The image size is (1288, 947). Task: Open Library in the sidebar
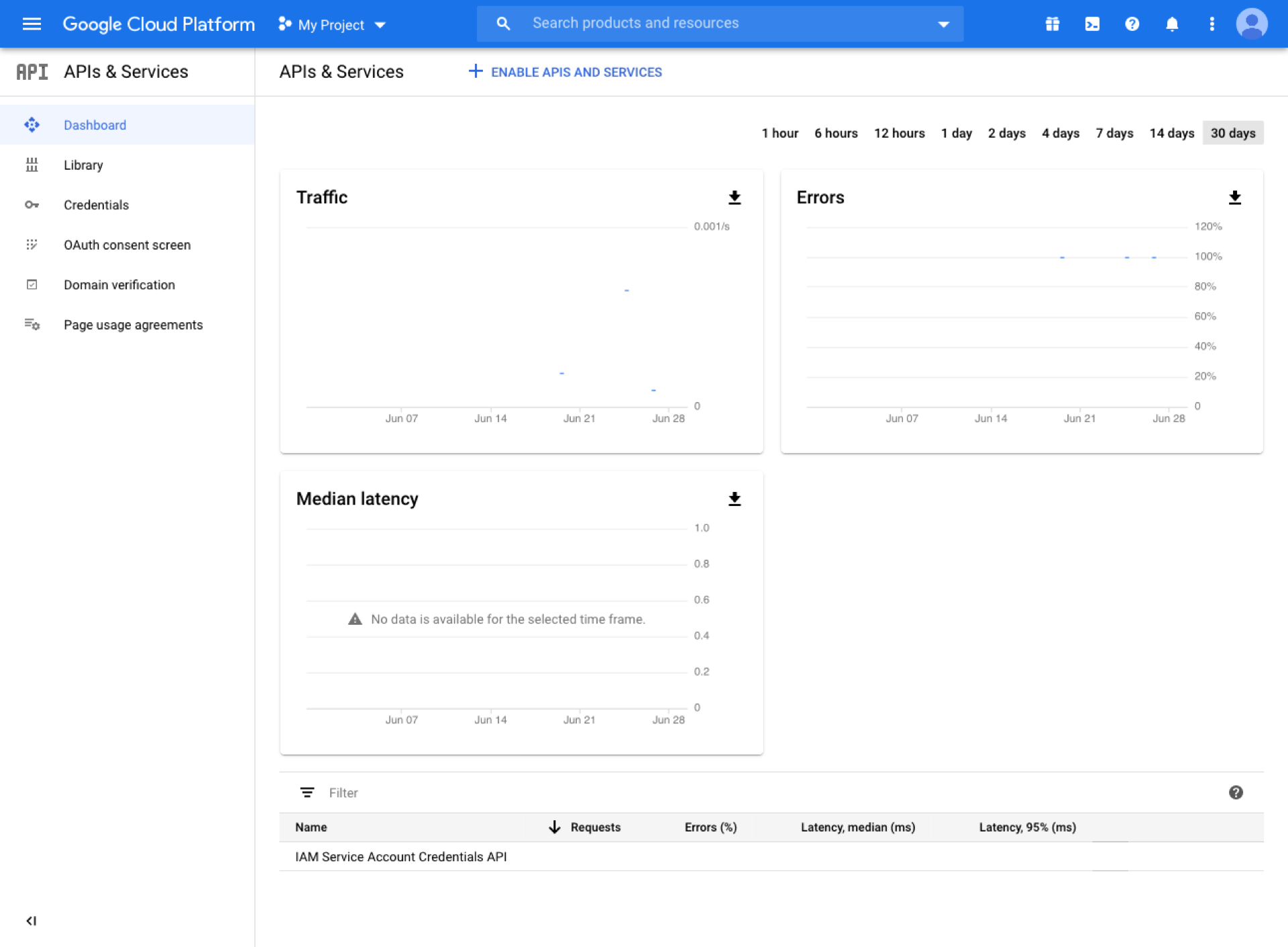[127, 165]
